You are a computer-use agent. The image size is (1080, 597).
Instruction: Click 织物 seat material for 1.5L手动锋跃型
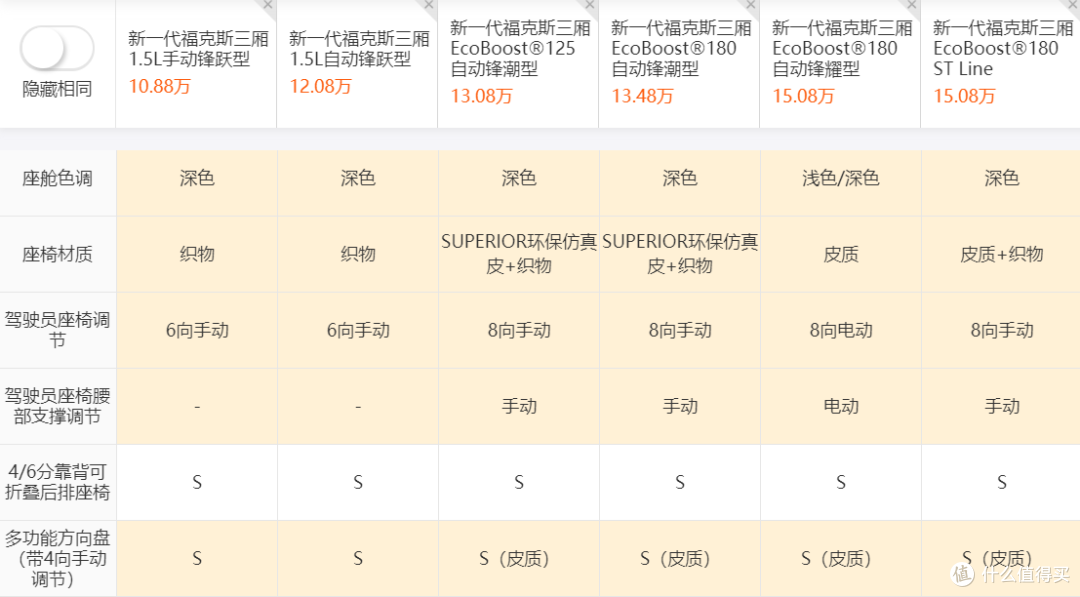coord(197,255)
